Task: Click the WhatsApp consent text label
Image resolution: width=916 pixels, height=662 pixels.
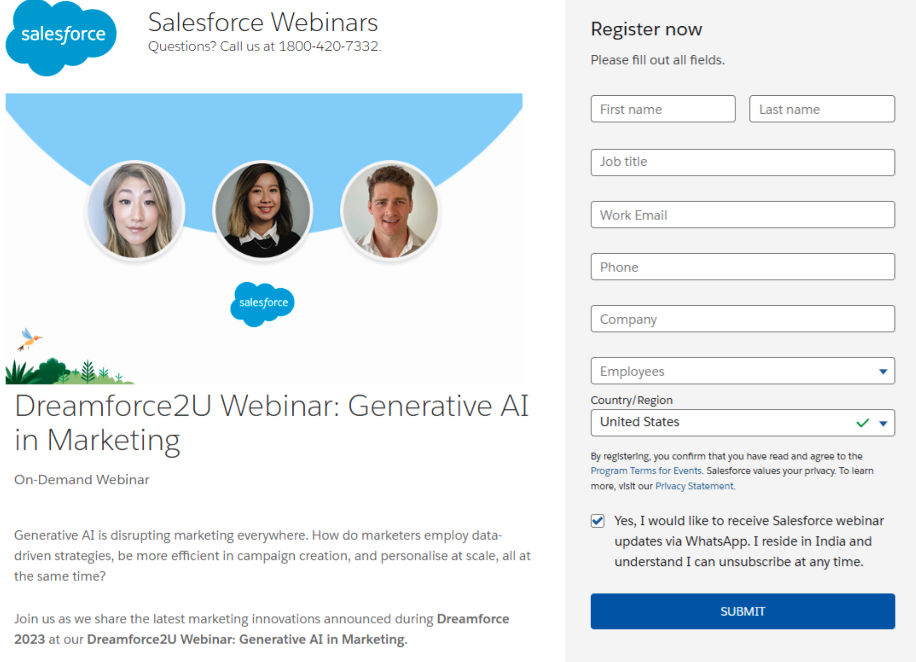Action: tap(749, 541)
